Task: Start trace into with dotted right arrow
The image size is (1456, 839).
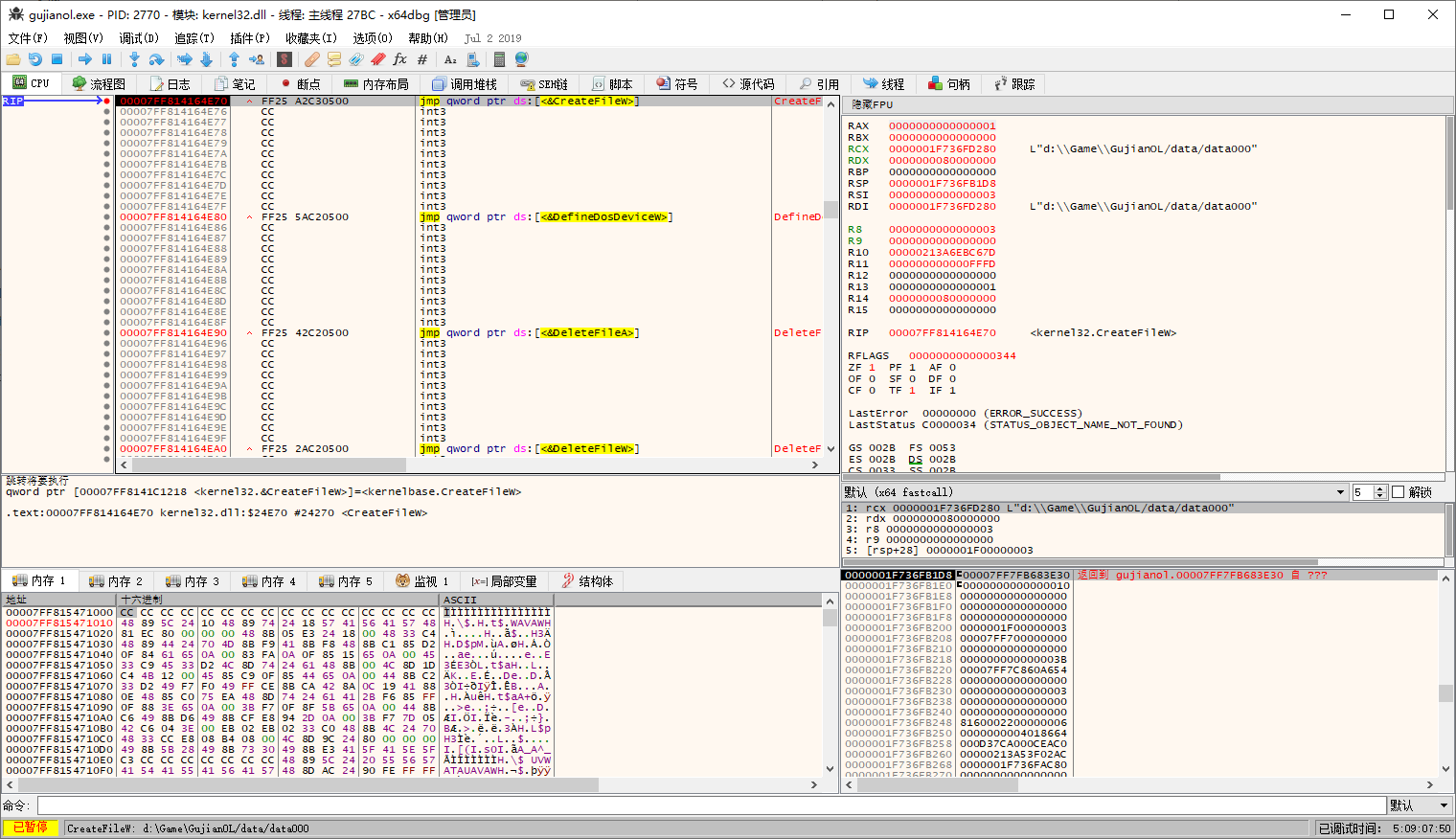Action: [185, 59]
